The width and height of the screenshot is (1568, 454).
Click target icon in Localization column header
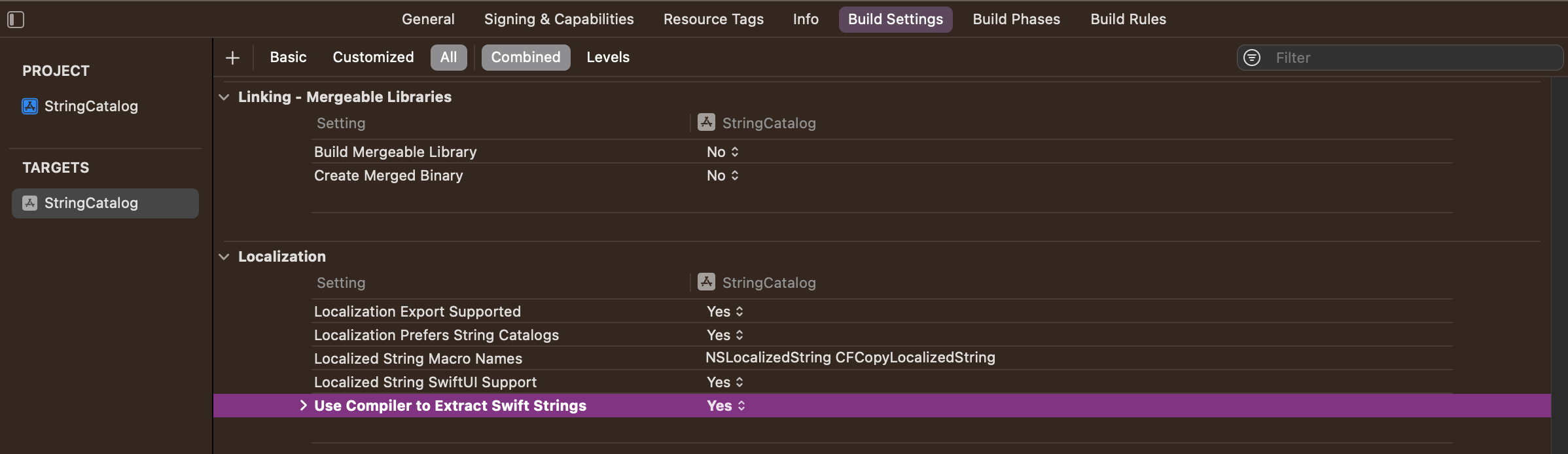click(706, 282)
